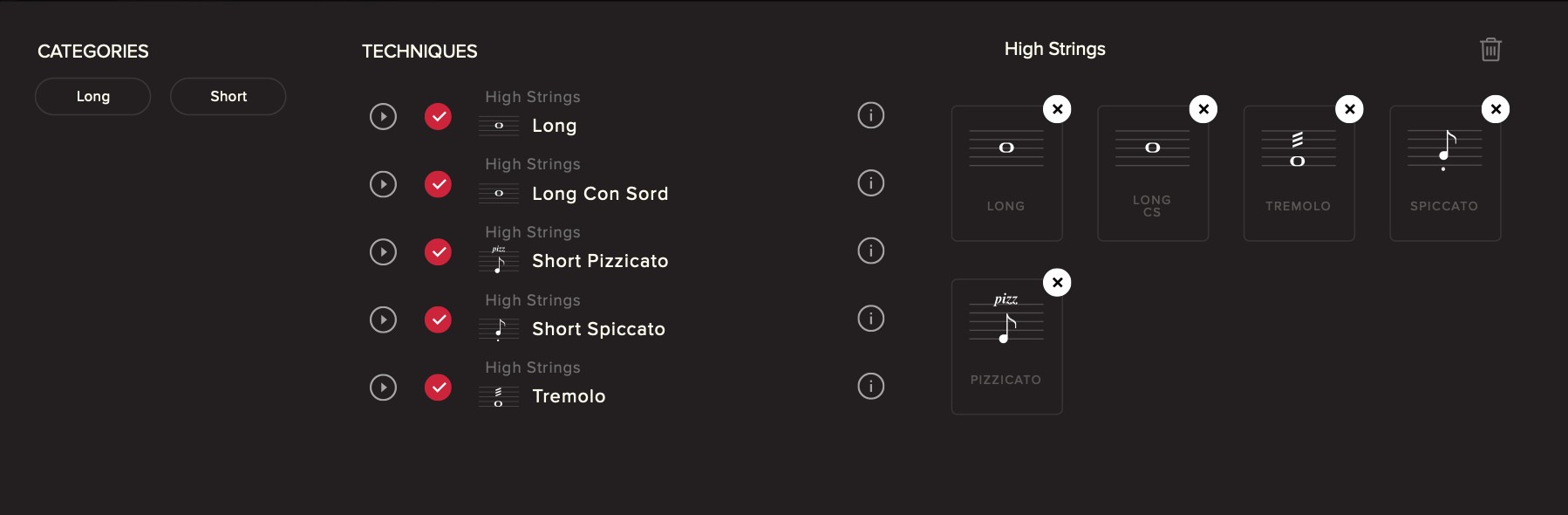Show info for Short Spiccato
Screen dimensions: 1568x515
click(870, 319)
